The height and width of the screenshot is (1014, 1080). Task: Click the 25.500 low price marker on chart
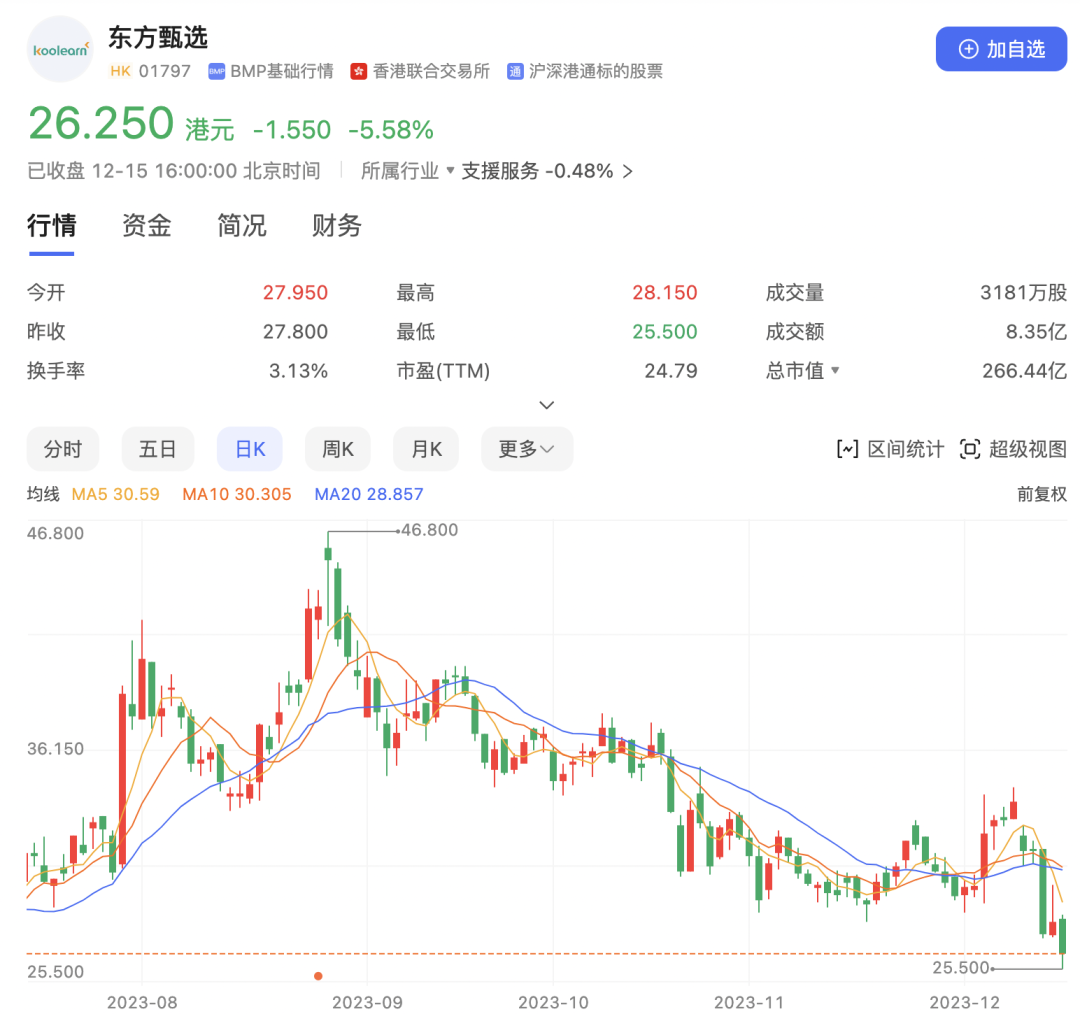961,968
